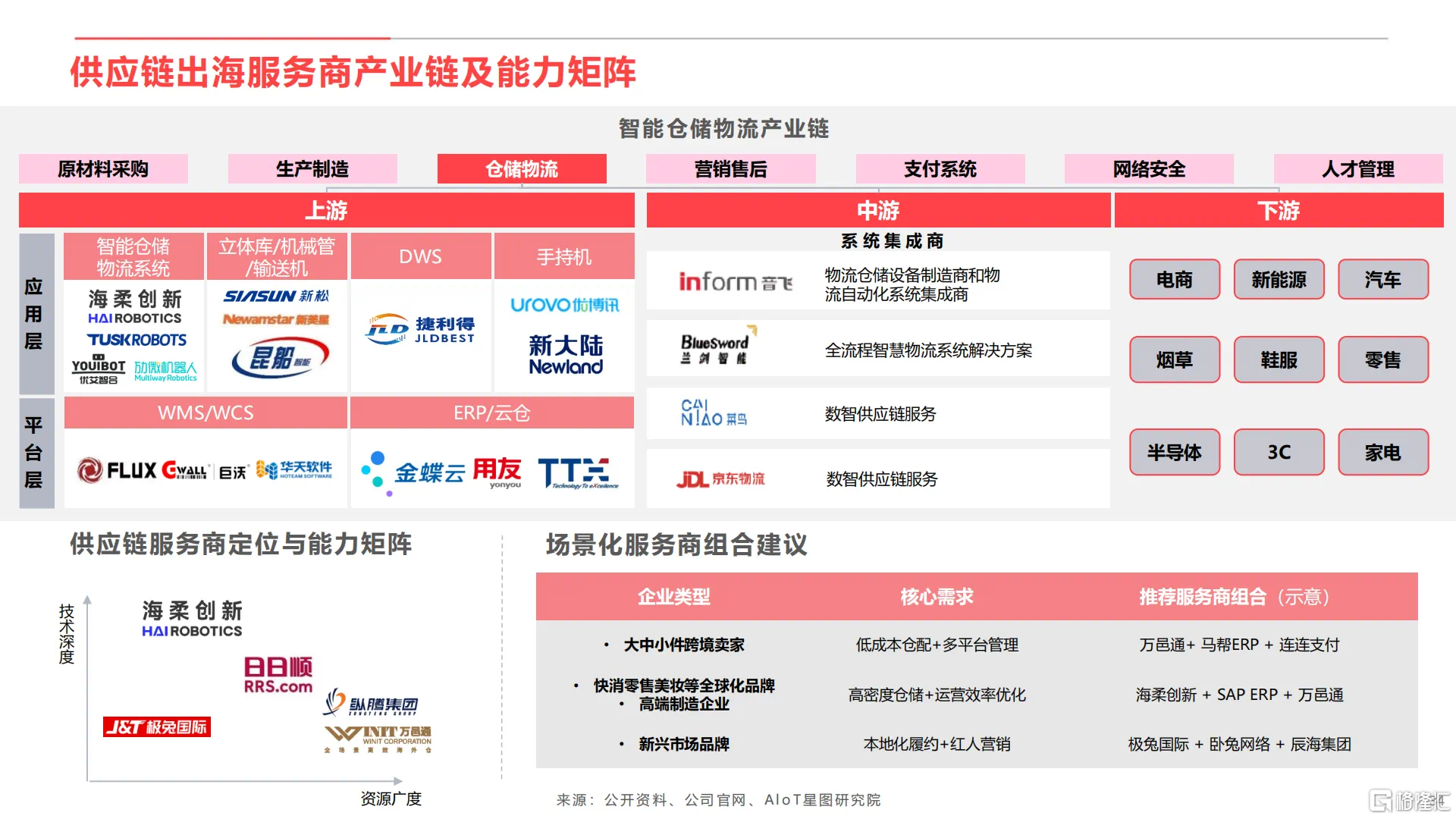This screenshot has width=1456, height=819.
Task: Select the 3C button
Action: click(1279, 452)
